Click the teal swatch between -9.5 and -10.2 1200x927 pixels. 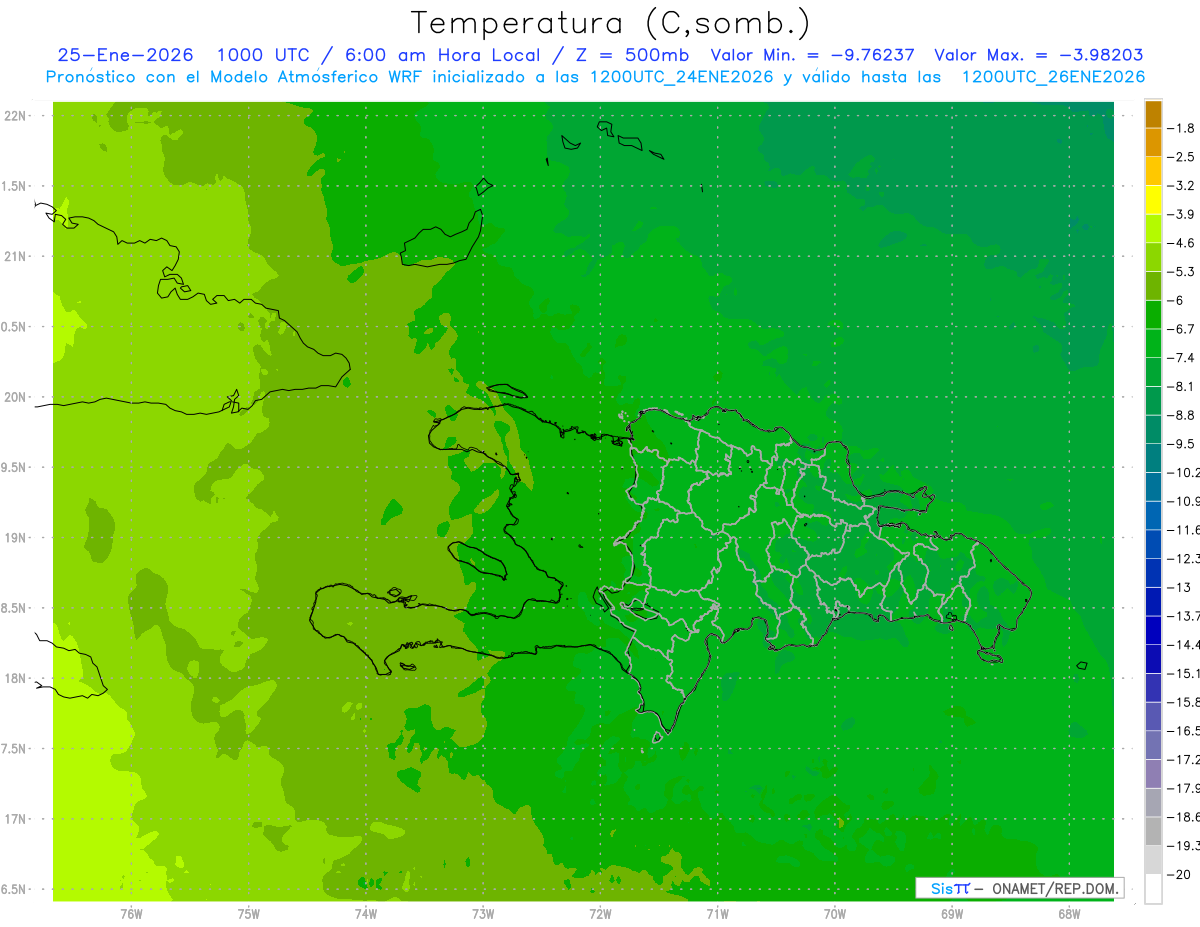(1153, 458)
